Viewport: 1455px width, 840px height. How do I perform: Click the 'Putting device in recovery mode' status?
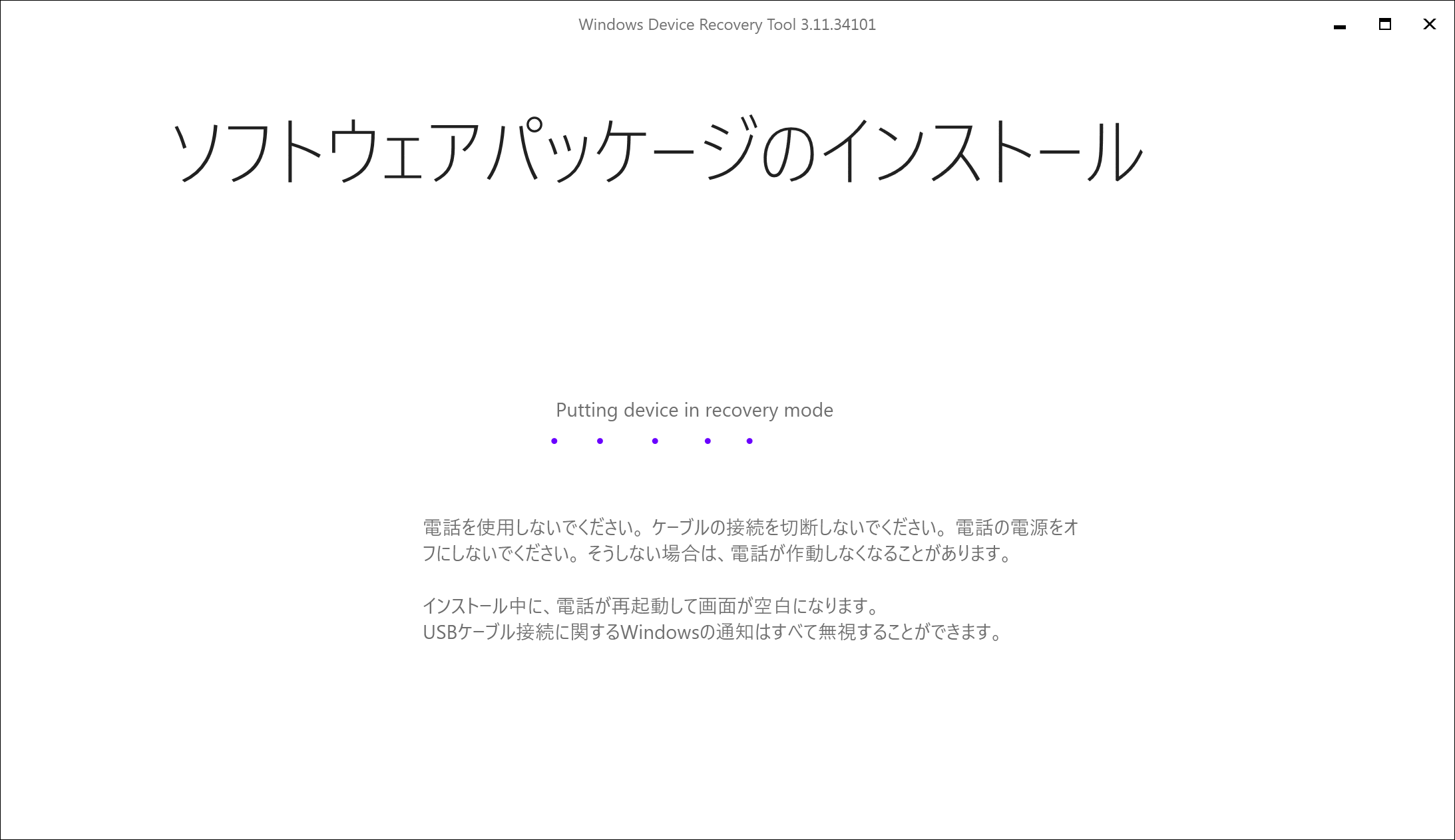(694, 410)
